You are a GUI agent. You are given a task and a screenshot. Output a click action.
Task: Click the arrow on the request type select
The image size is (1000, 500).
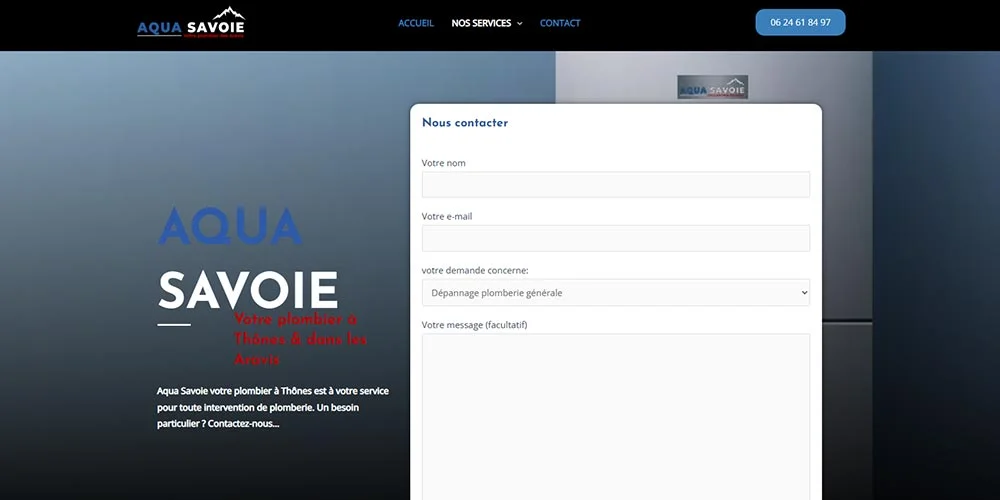click(803, 293)
